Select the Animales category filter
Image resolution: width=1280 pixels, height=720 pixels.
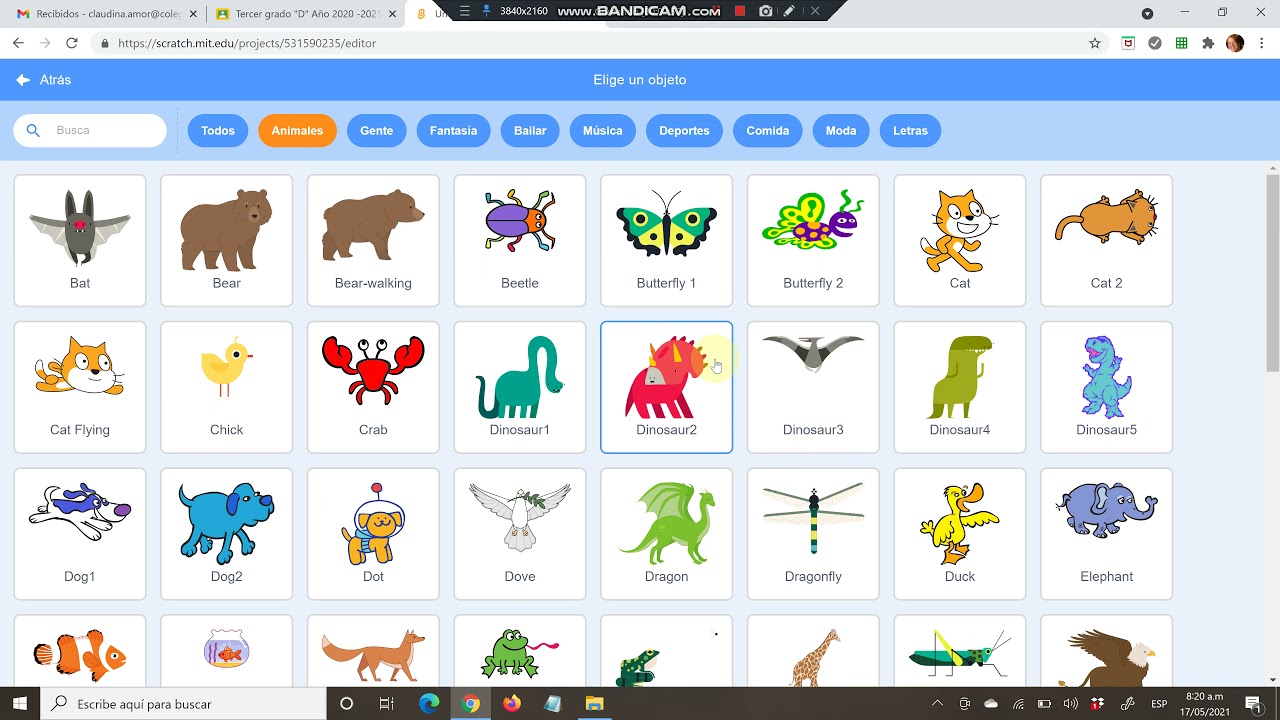[297, 131]
